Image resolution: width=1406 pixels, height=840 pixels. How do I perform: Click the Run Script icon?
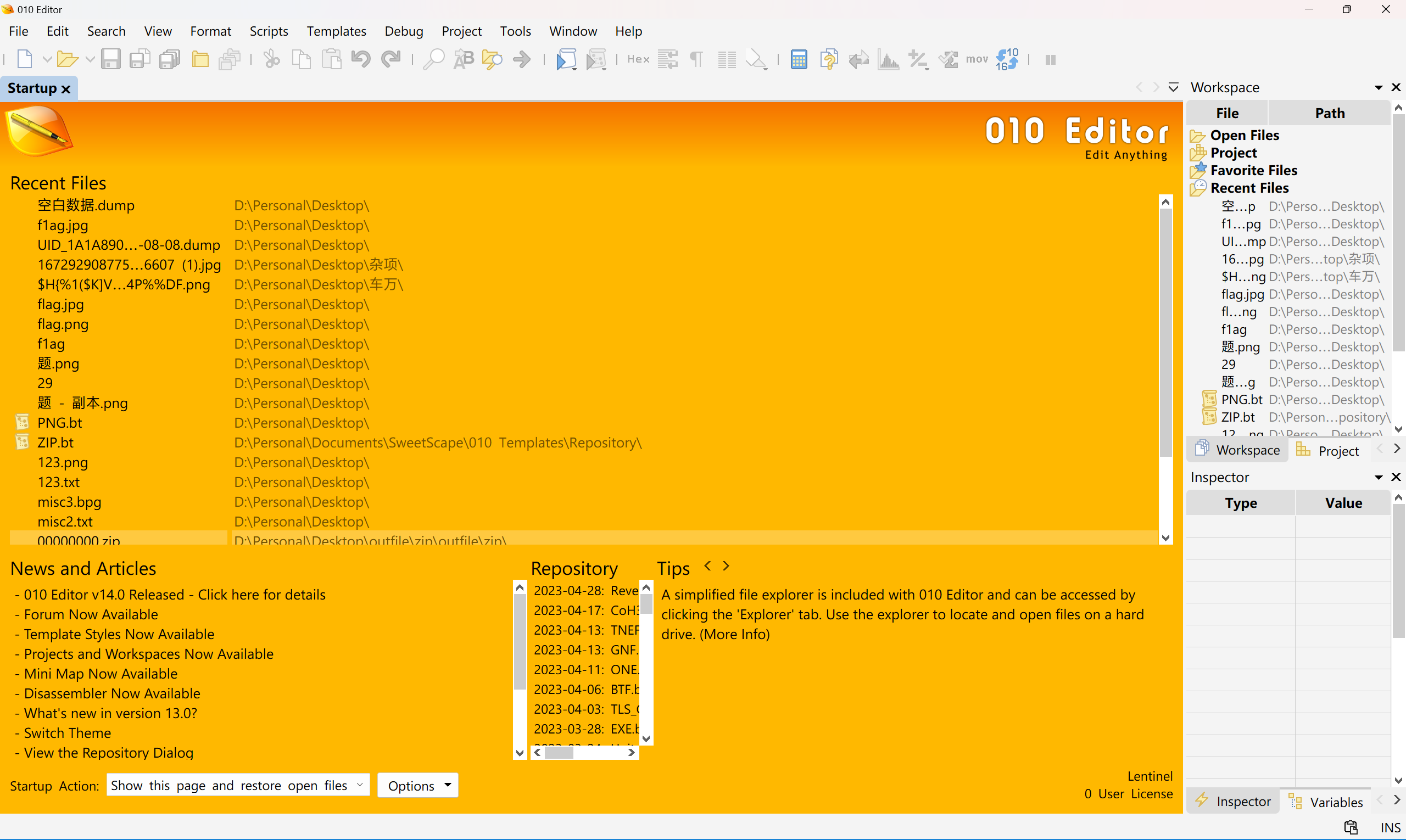point(566,59)
